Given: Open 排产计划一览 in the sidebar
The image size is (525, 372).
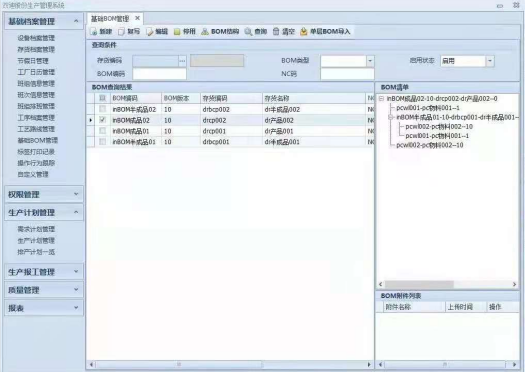Looking at the screenshot, I should [36, 252].
